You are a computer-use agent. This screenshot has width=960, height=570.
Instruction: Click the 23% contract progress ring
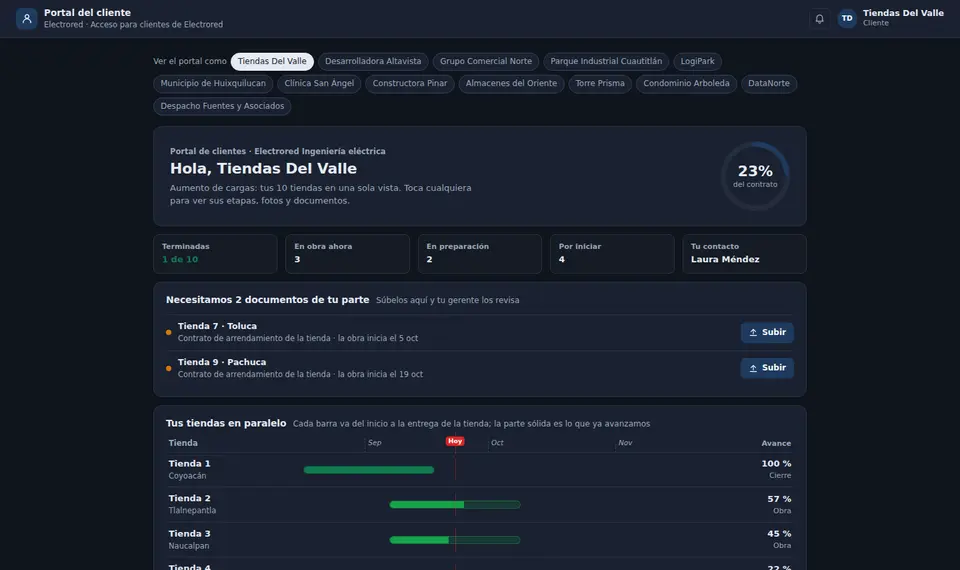[x=755, y=176]
